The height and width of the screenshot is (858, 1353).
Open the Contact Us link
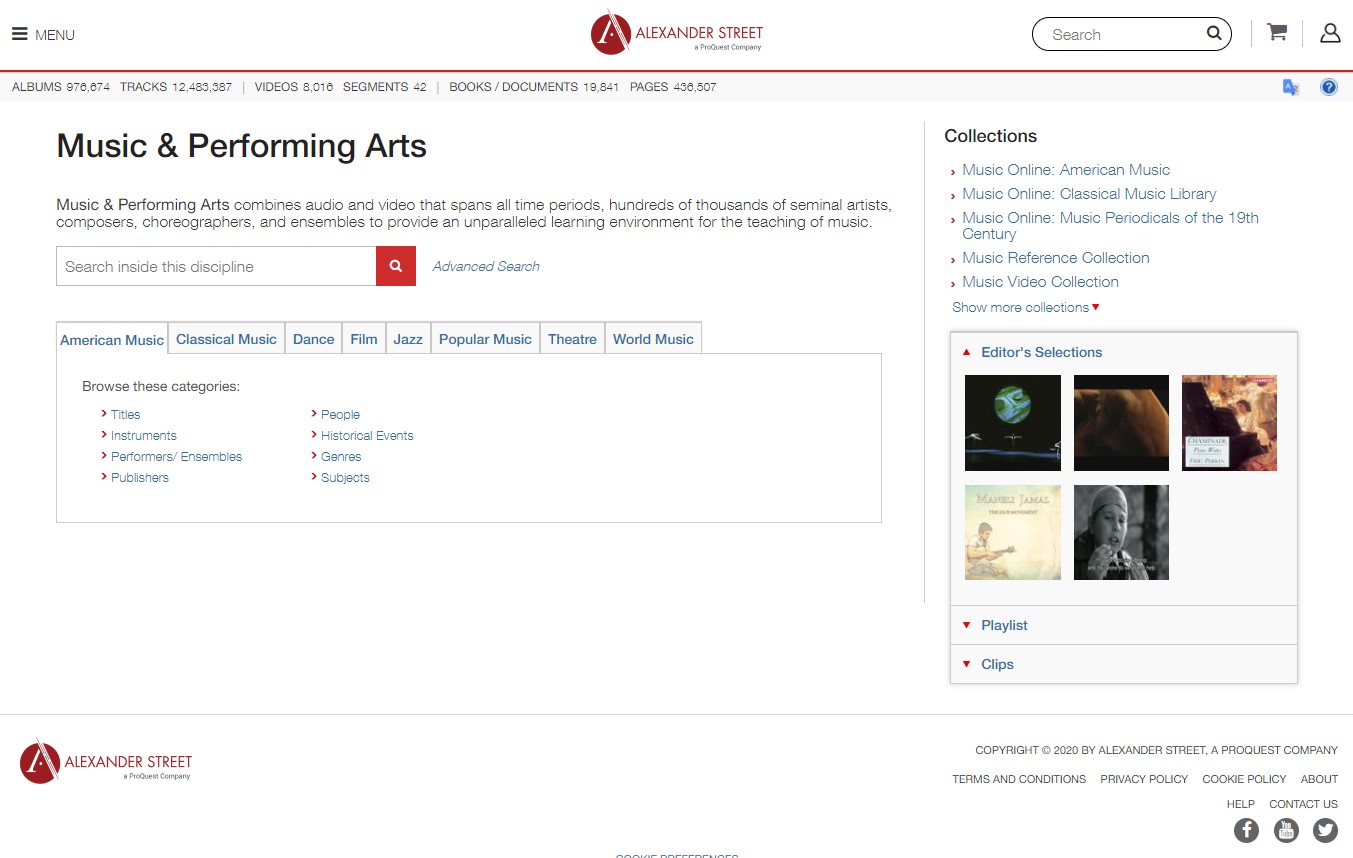(1303, 804)
